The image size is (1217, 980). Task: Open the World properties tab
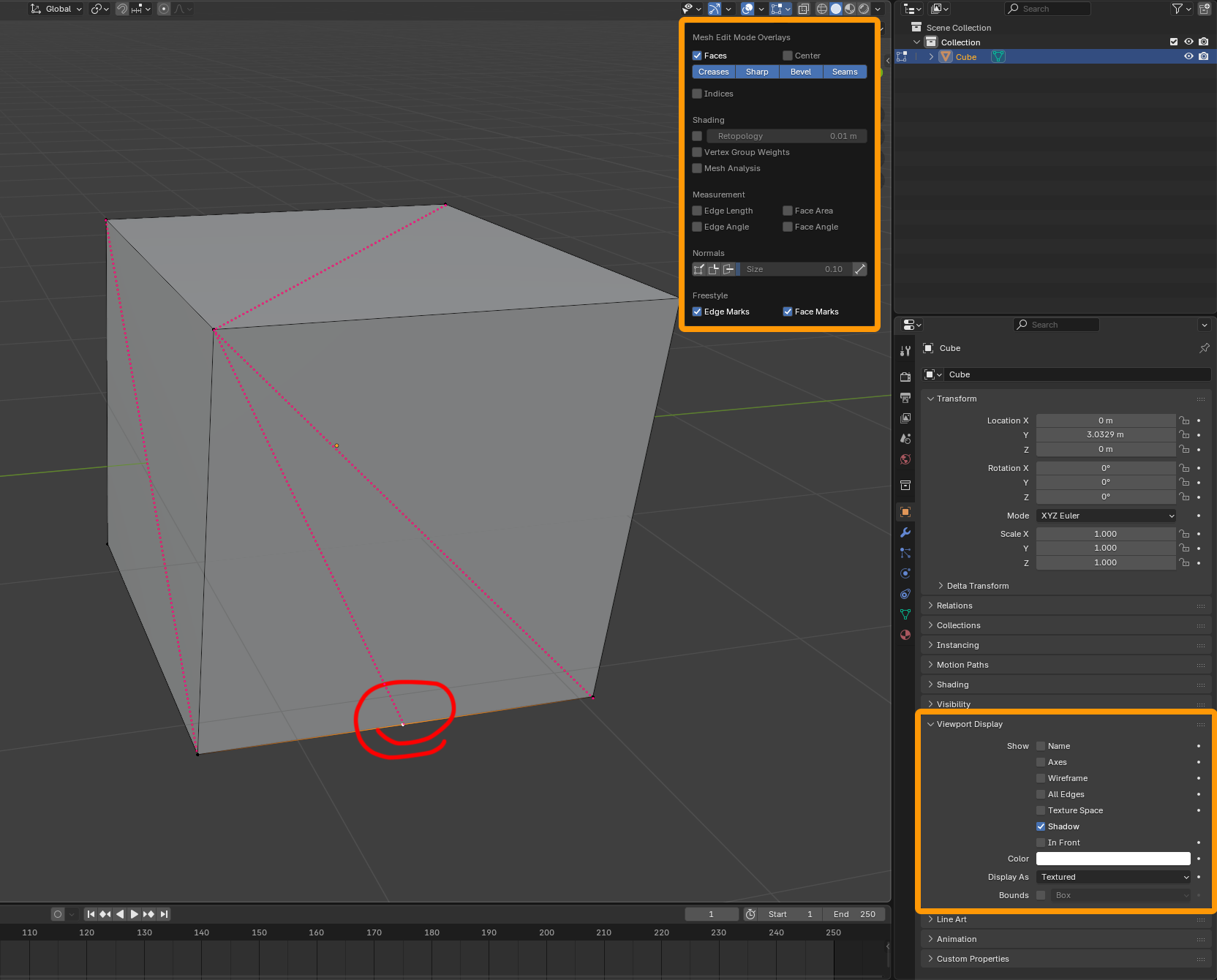[x=905, y=459]
